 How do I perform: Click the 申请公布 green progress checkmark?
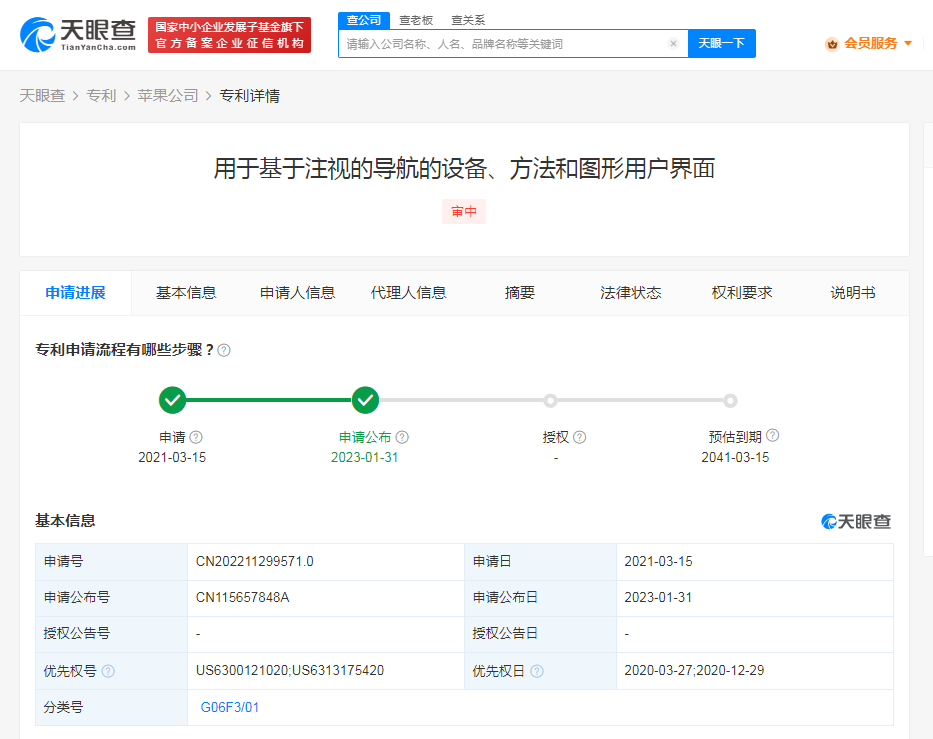(x=366, y=401)
